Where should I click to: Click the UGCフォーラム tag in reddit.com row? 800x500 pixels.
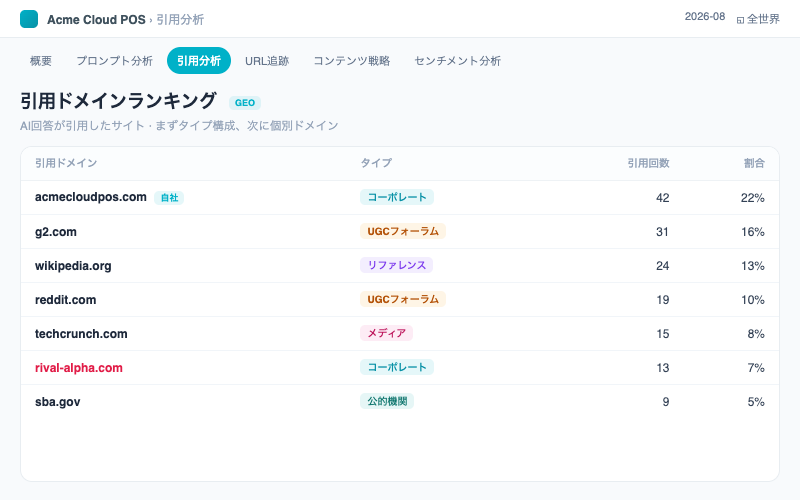[x=403, y=299]
